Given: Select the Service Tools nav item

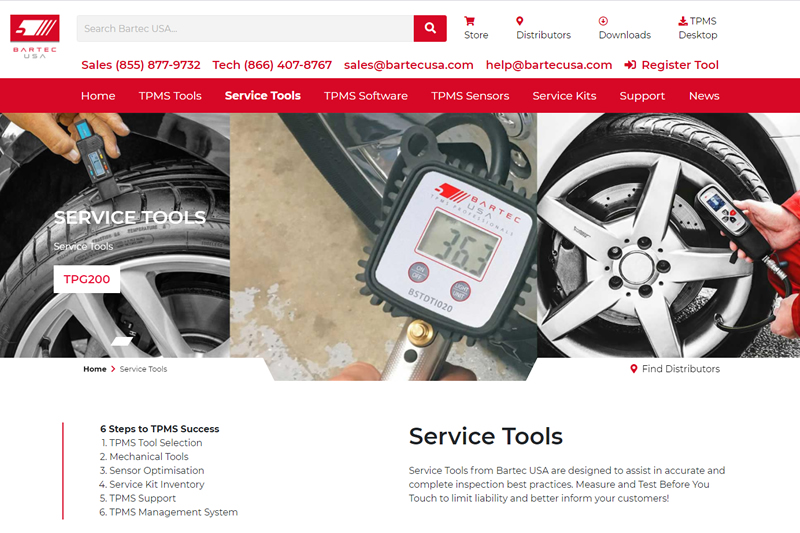Looking at the screenshot, I should [x=262, y=96].
